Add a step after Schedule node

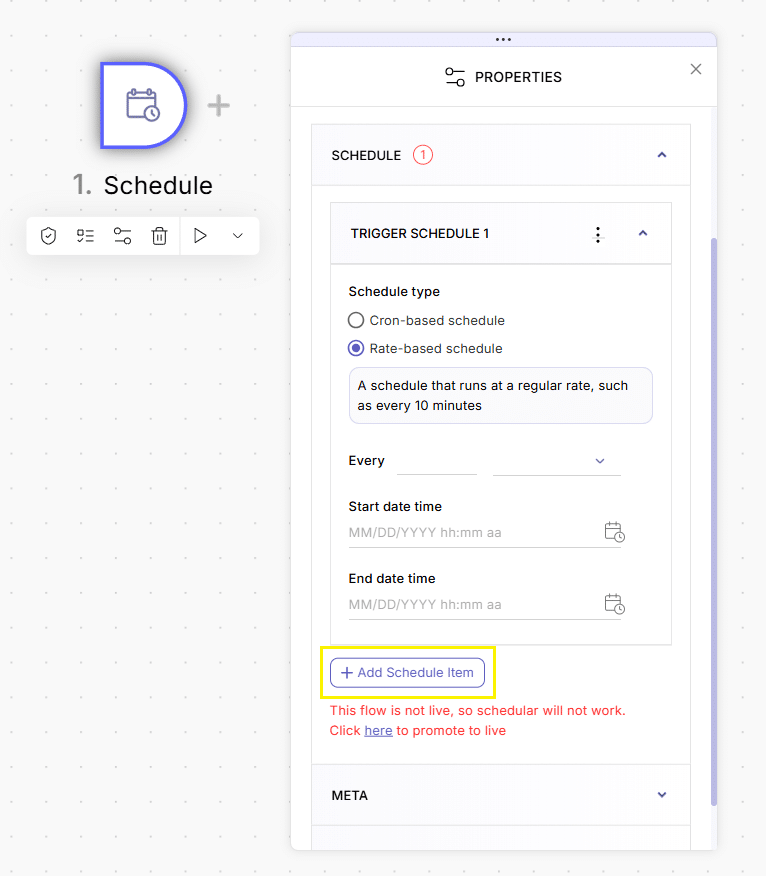218,106
